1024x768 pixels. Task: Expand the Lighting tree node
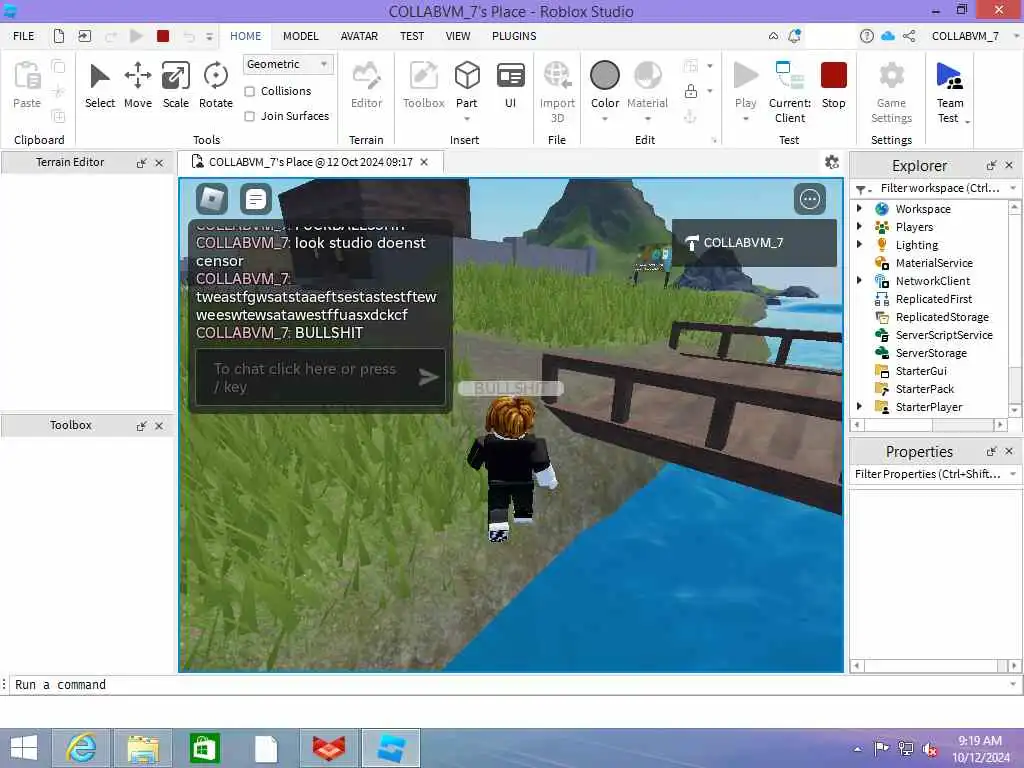[x=859, y=244]
